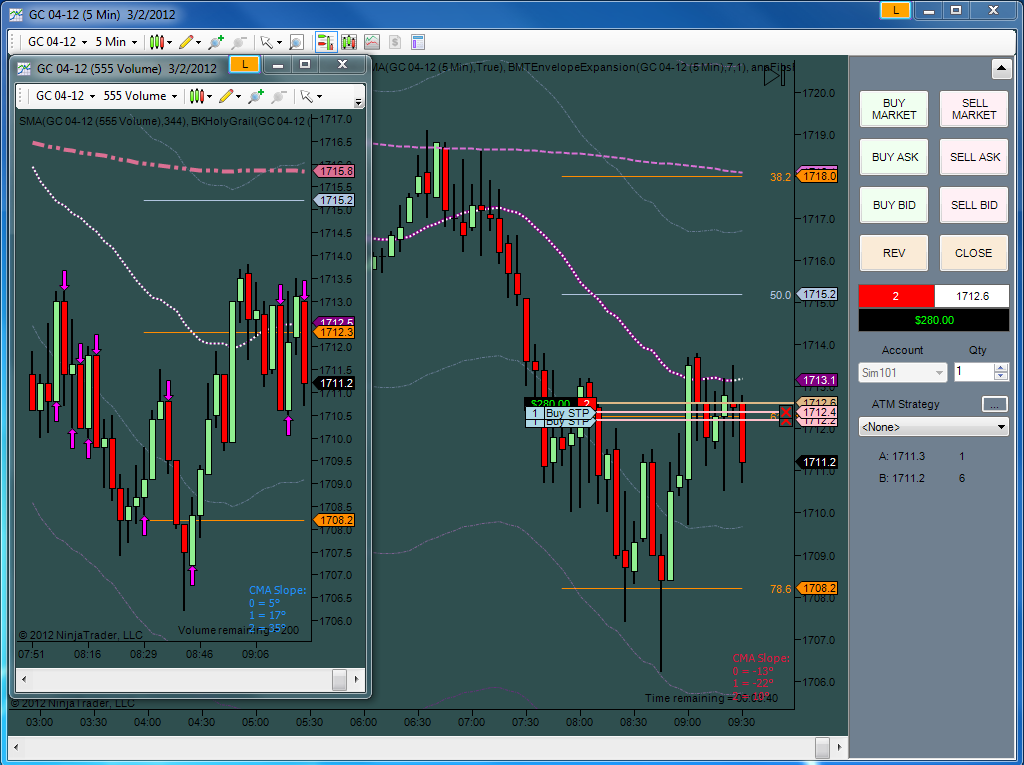Open Data Series icon in main toolbar
Viewport: 1024px width, 765px height.
coord(349,42)
